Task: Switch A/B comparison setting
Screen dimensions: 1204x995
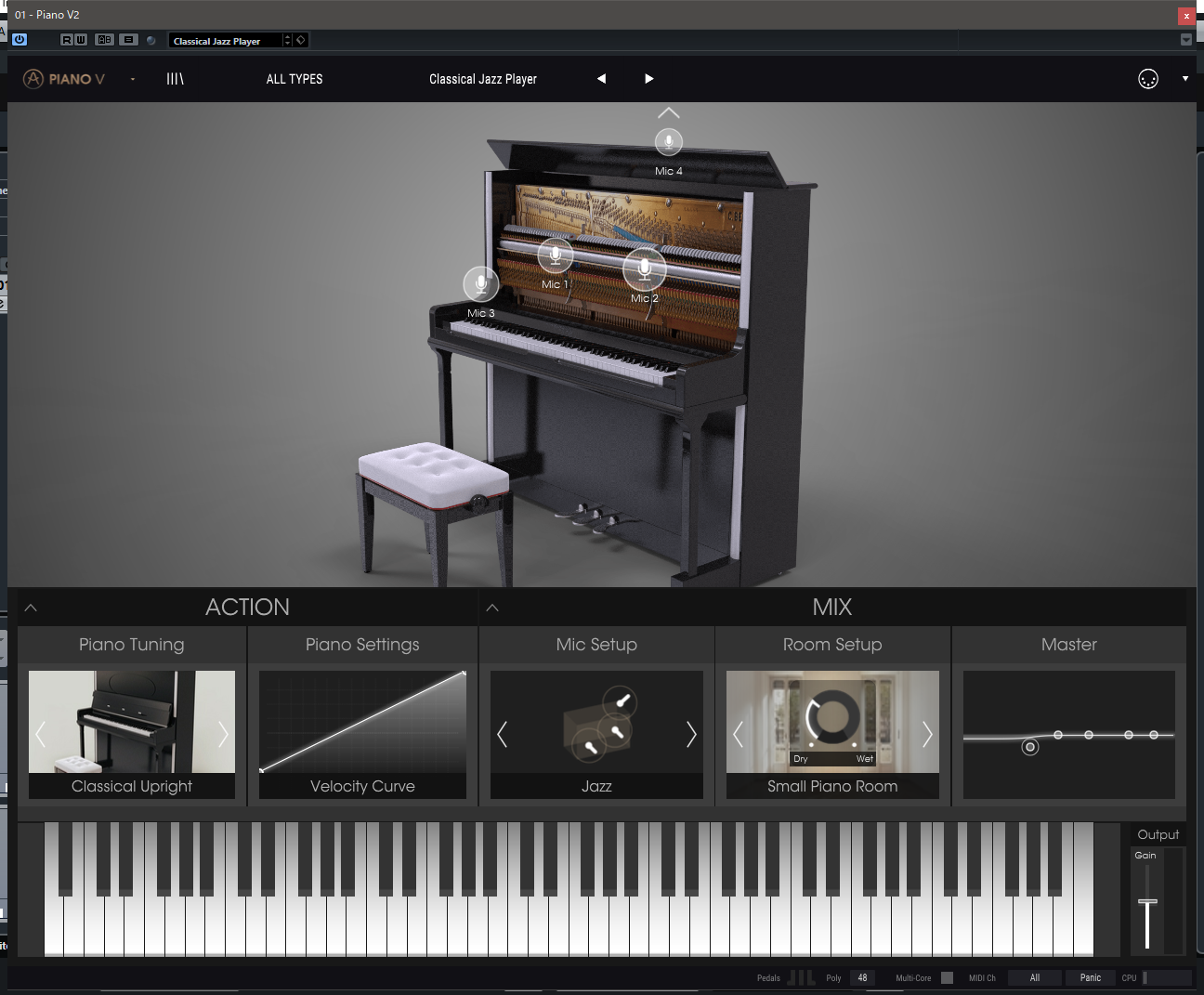Action: [x=104, y=40]
